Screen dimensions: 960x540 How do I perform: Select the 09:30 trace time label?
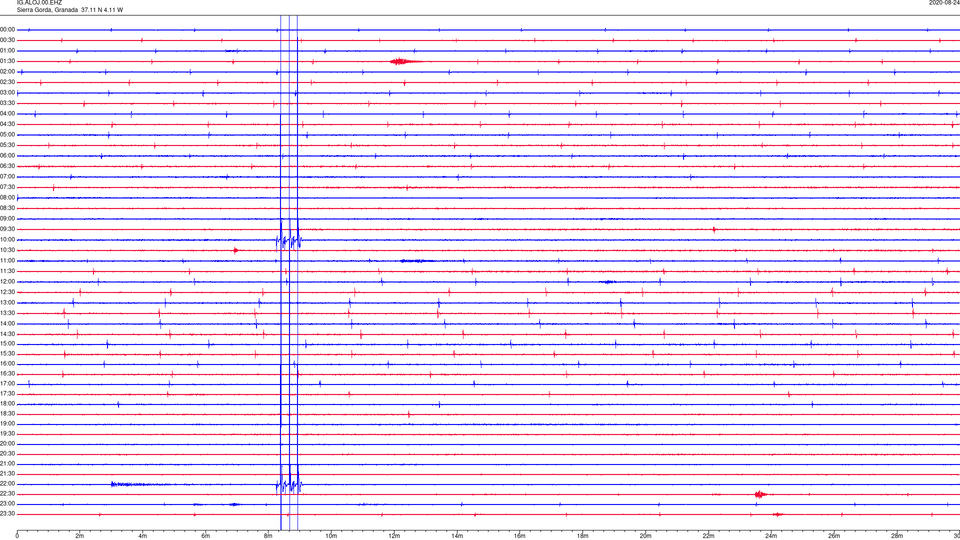point(7,229)
